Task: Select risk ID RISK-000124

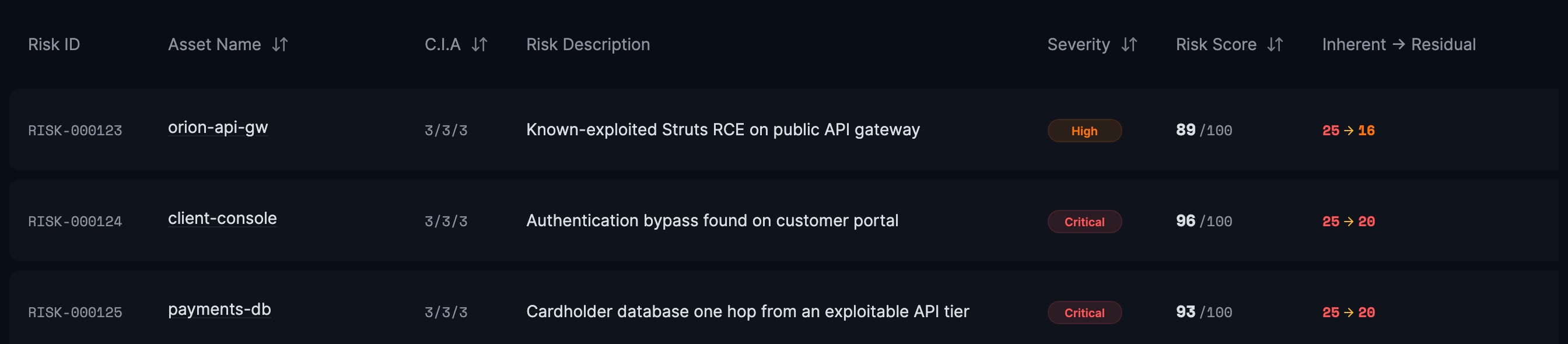Action: (75, 222)
